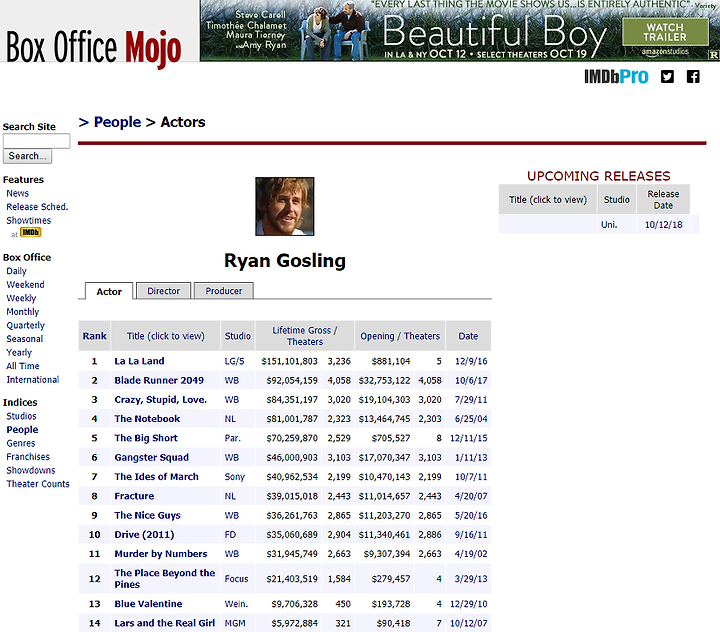Click the Par. studio link for The Big Short
The height and width of the screenshot is (632, 720).
[x=232, y=439]
